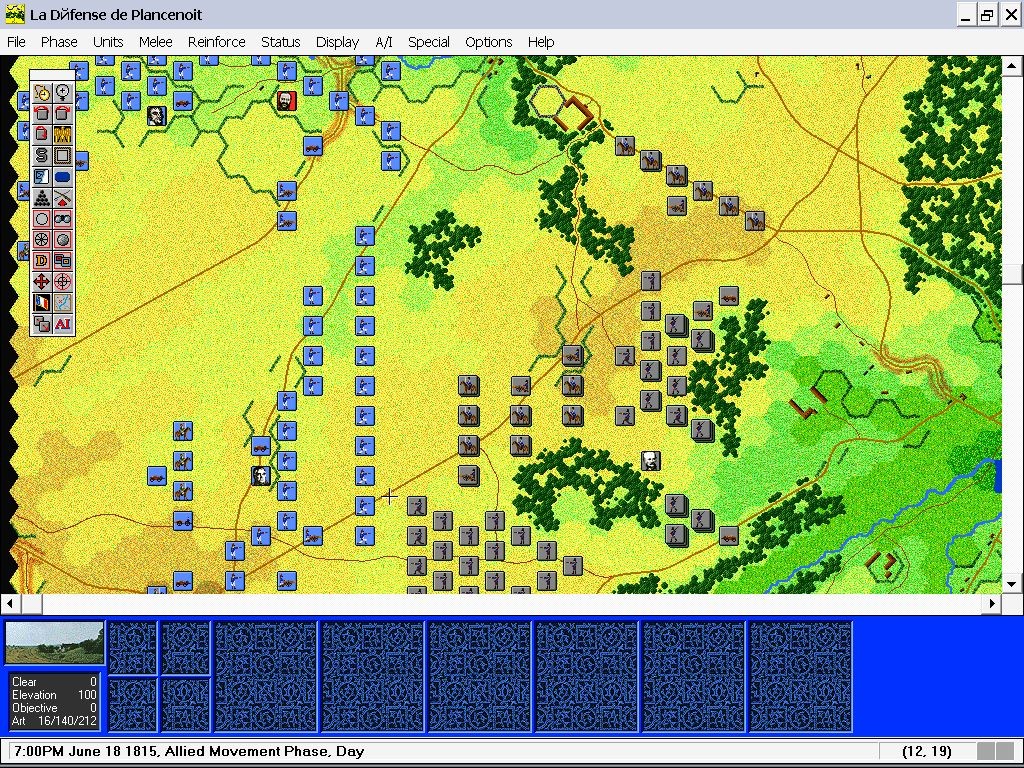
Task: Click the spoked wheel toolbar icon
Action: [42, 240]
